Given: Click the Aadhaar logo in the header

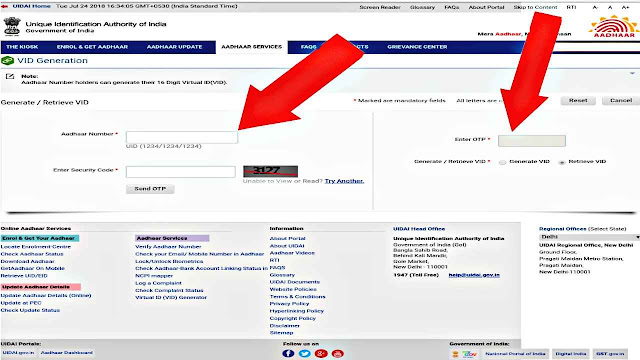Looking at the screenshot, I should pos(613,27).
